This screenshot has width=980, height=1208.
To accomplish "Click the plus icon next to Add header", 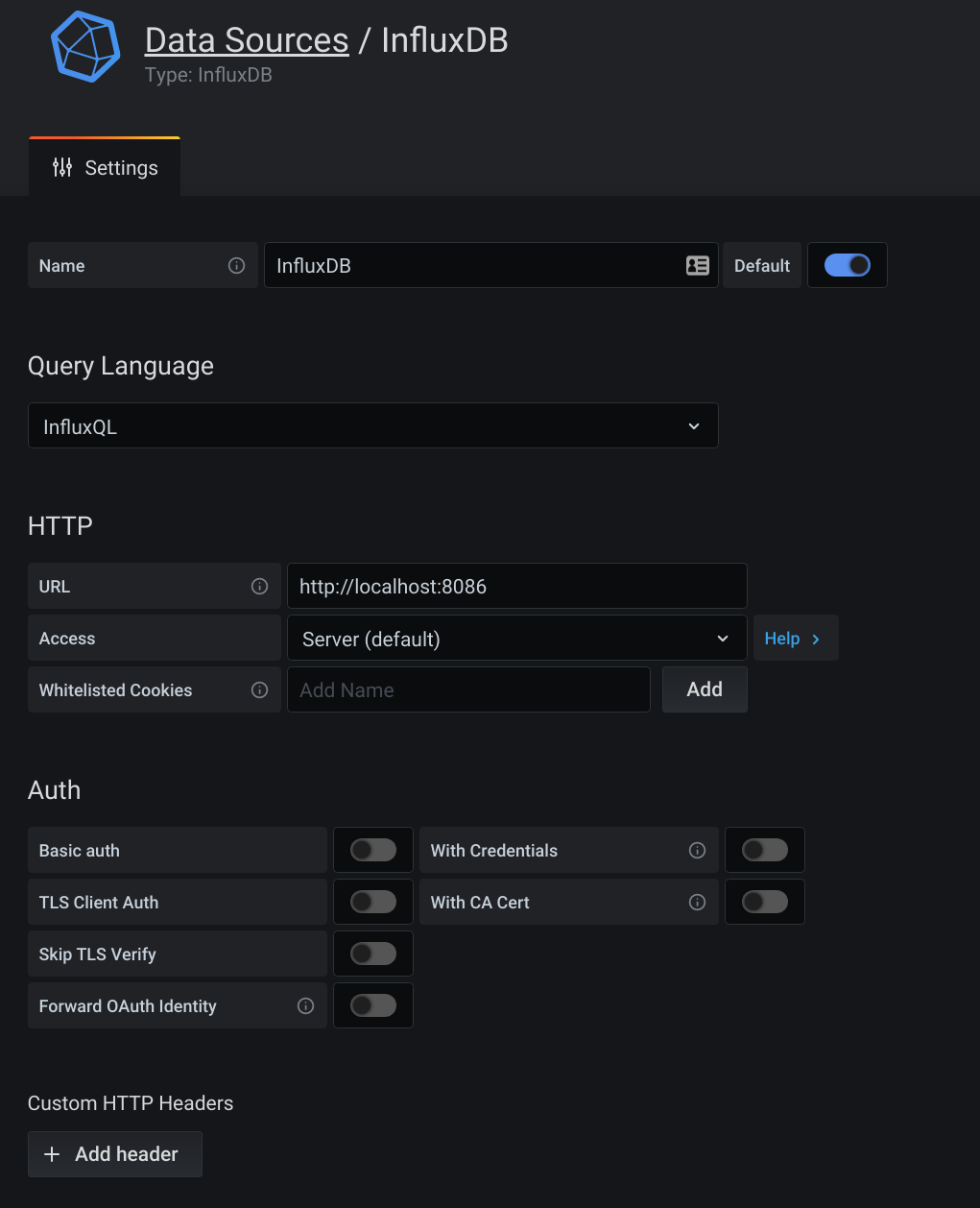I will pos(52,1154).
